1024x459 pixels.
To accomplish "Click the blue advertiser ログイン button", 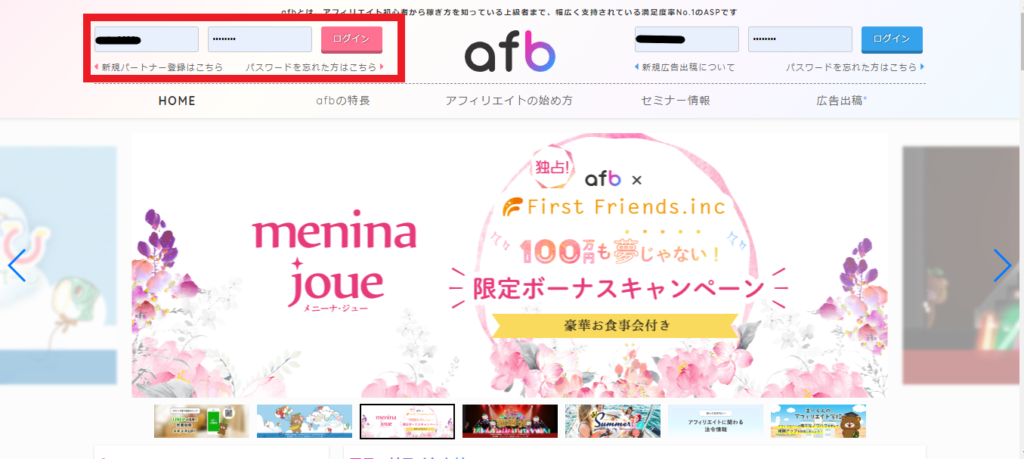I will (891, 39).
